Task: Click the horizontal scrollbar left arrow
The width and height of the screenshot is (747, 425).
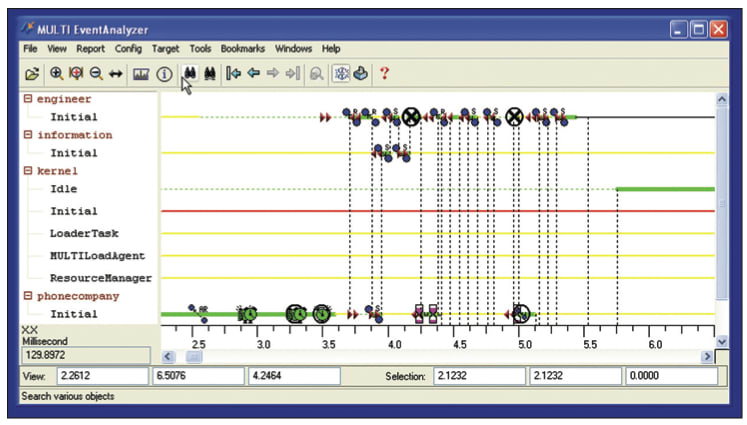Action: [x=168, y=356]
